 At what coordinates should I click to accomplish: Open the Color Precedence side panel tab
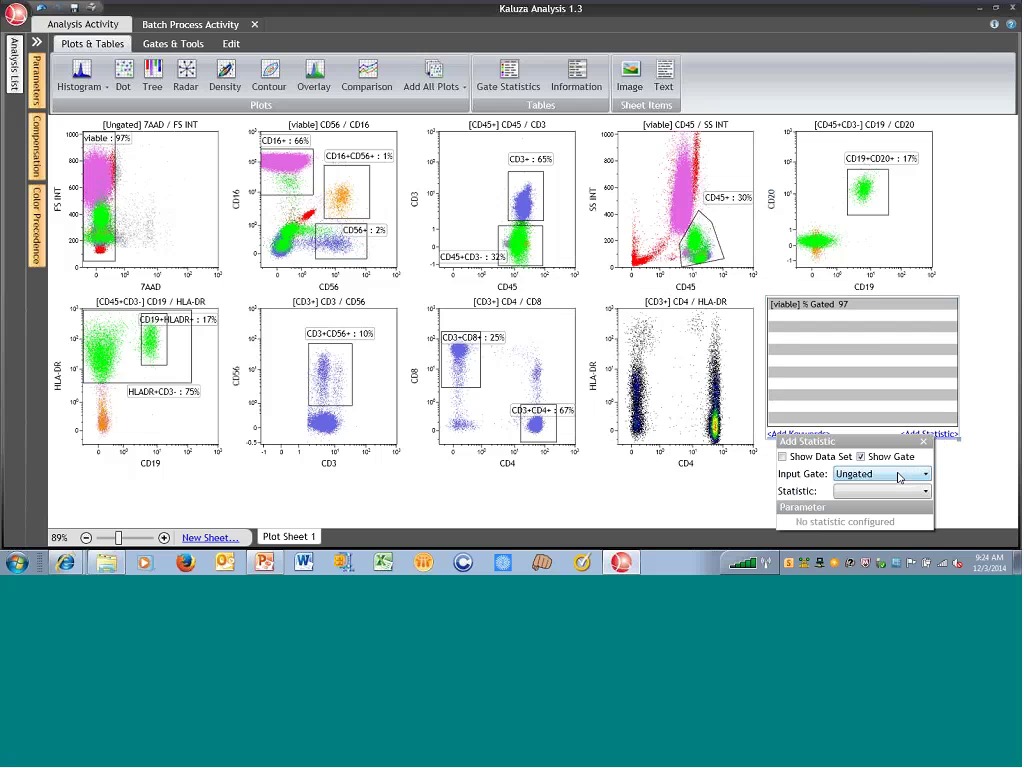(x=37, y=225)
